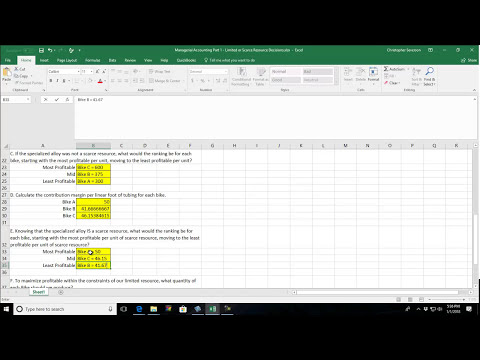Click the Clear eraser button
Image resolution: width=480 pixels, height=360 pixels.
coord(391,83)
